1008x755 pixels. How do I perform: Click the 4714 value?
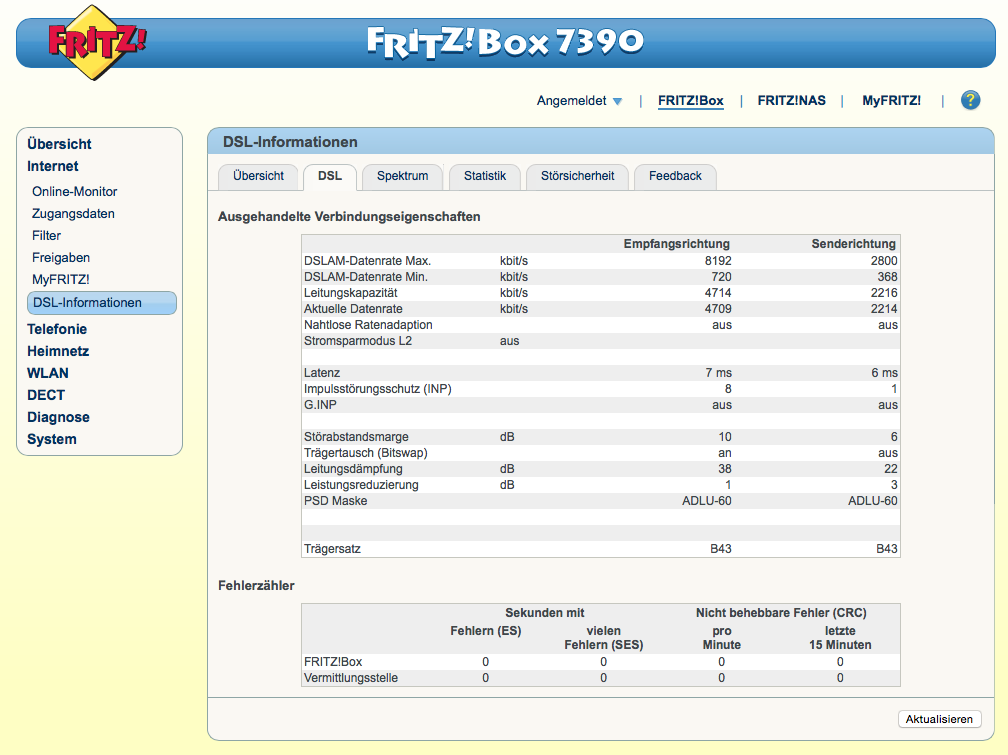[x=718, y=293]
